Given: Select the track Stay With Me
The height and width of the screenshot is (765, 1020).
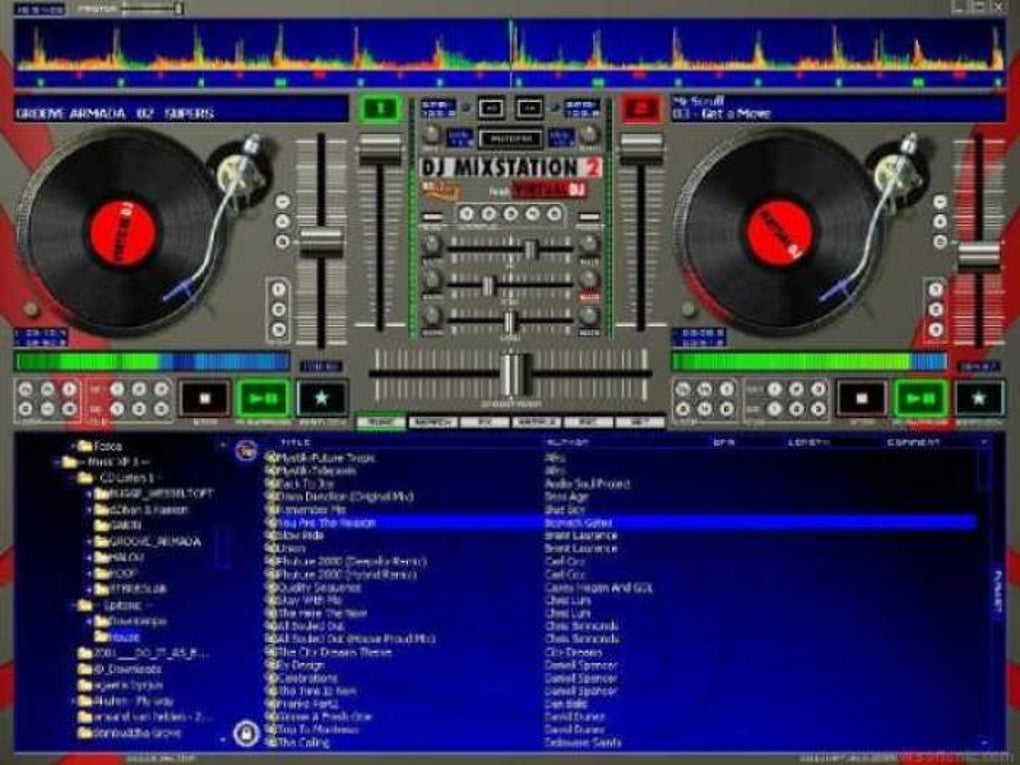Looking at the screenshot, I should 309,600.
